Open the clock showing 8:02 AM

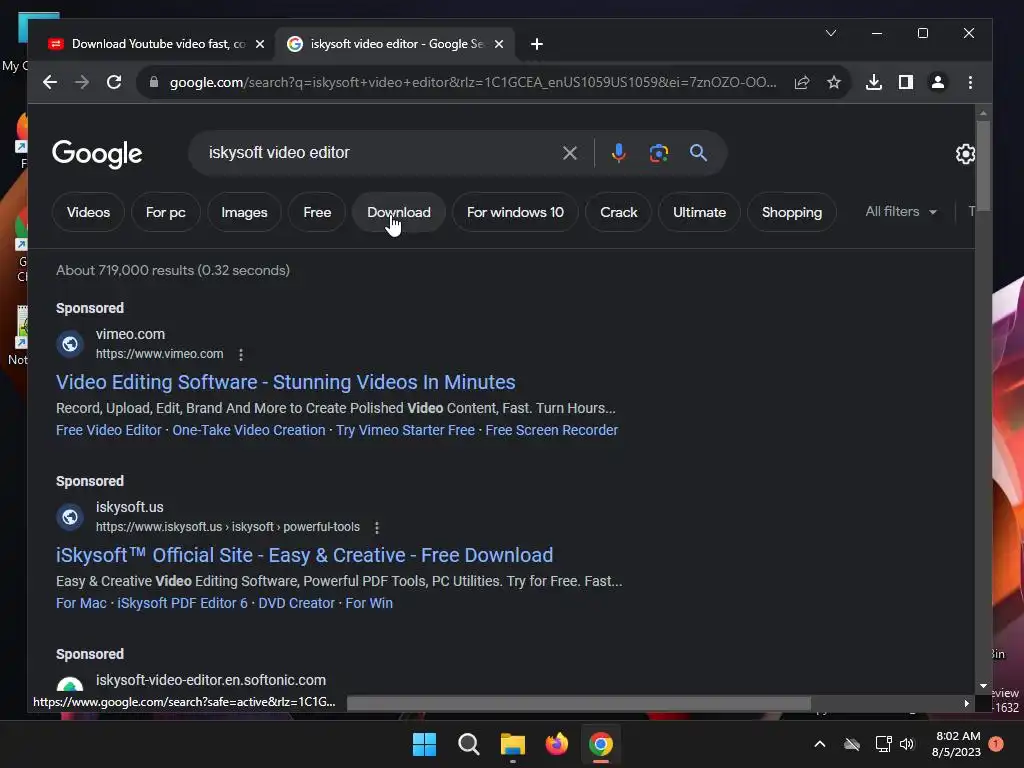tap(957, 744)
